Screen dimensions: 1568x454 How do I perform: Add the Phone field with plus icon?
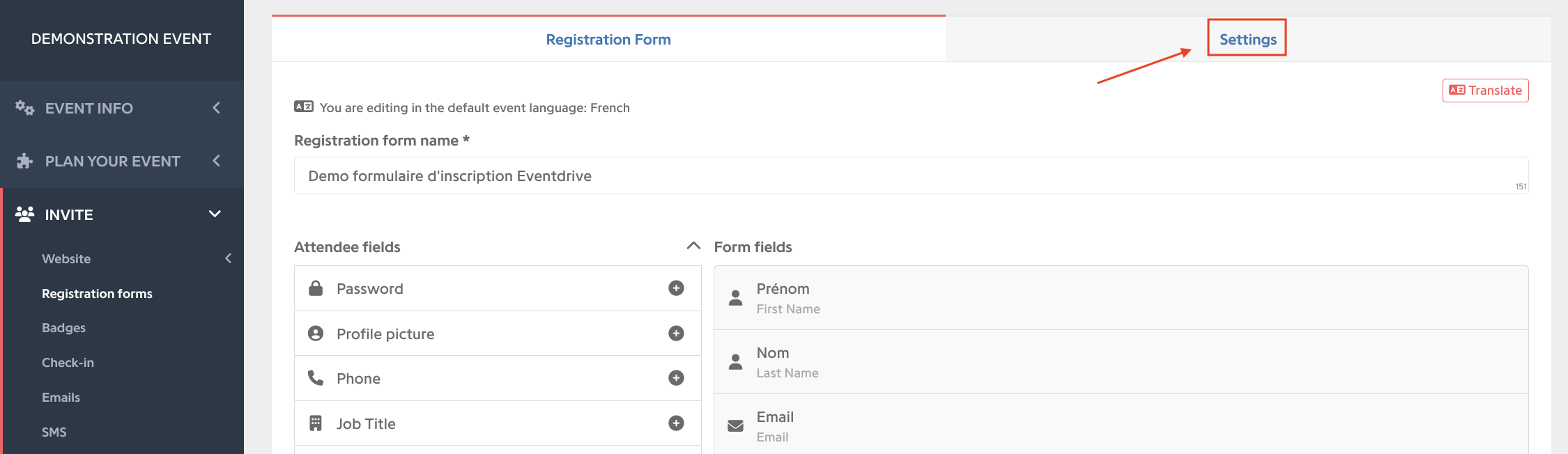pos(676,378)
